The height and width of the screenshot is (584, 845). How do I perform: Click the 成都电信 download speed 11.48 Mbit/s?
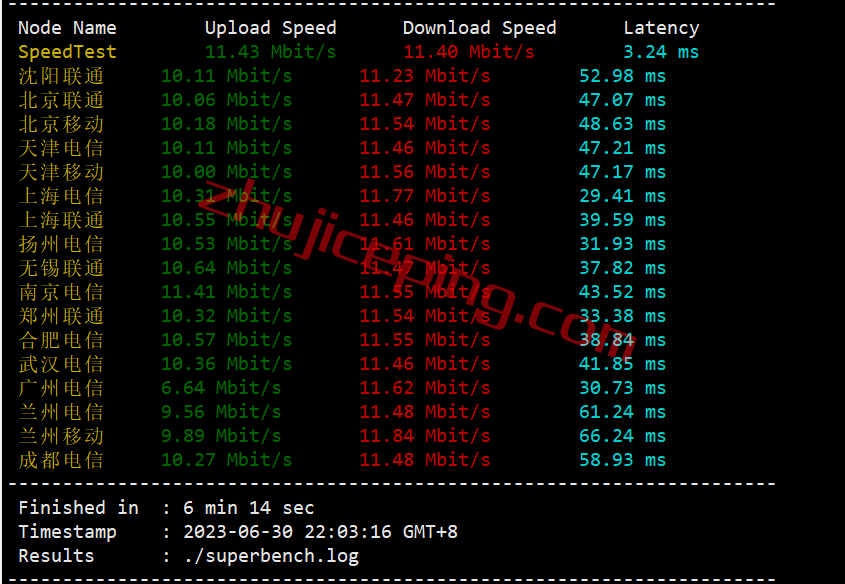[425, 460]
